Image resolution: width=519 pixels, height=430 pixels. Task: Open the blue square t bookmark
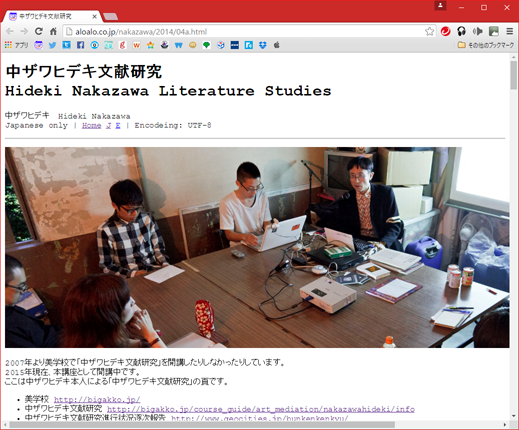click(66, 45)
